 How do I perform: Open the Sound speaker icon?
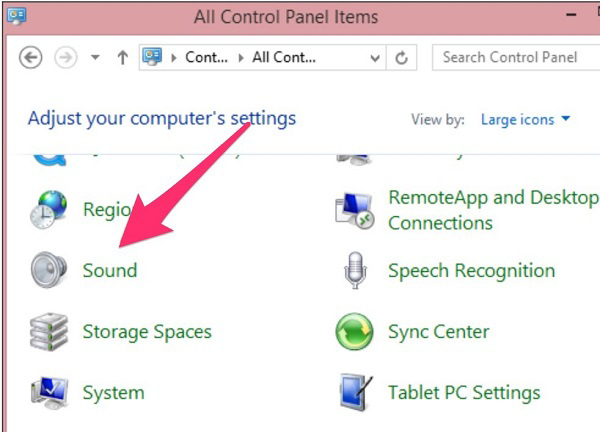49,271
